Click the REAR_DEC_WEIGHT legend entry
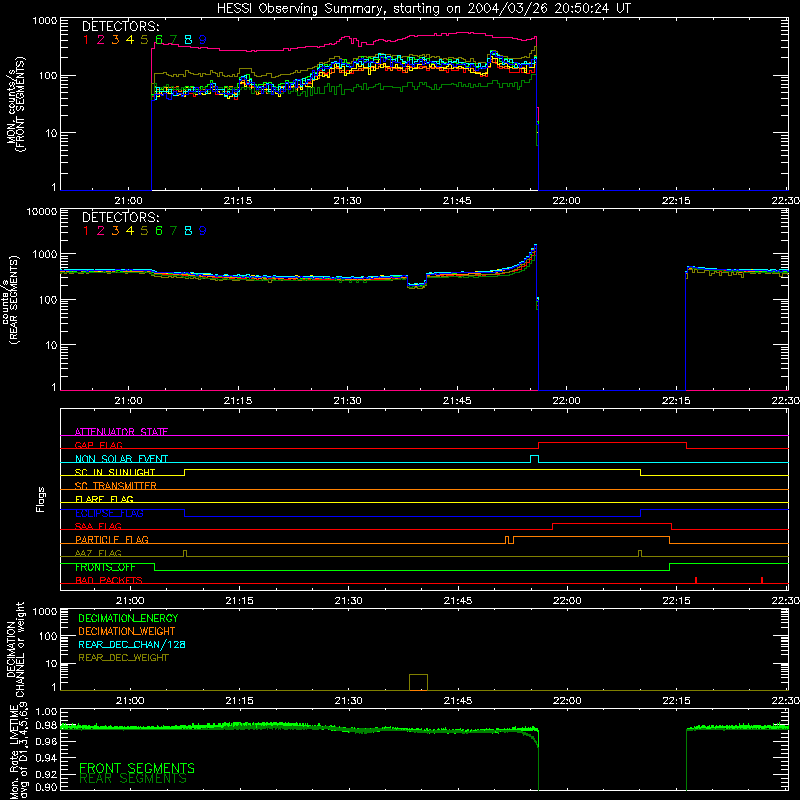This screenshot has height=800, width=800. [x=123, y=658]
